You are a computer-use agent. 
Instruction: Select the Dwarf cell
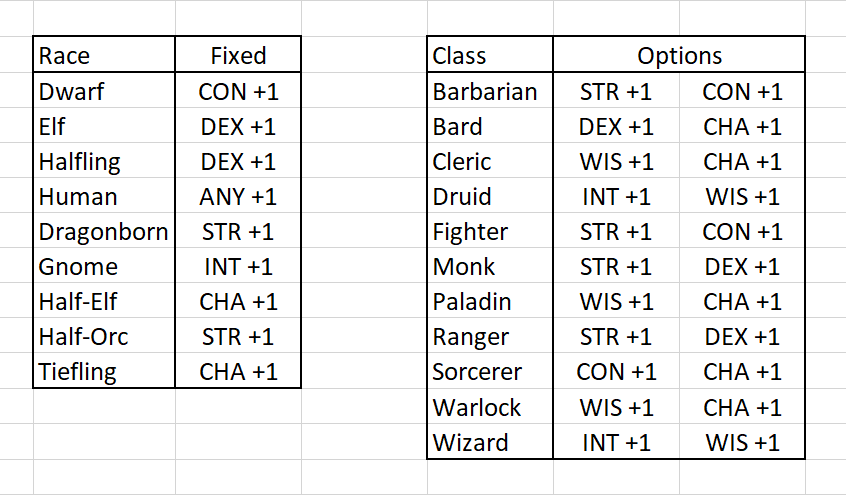click(x=104, y=92)
